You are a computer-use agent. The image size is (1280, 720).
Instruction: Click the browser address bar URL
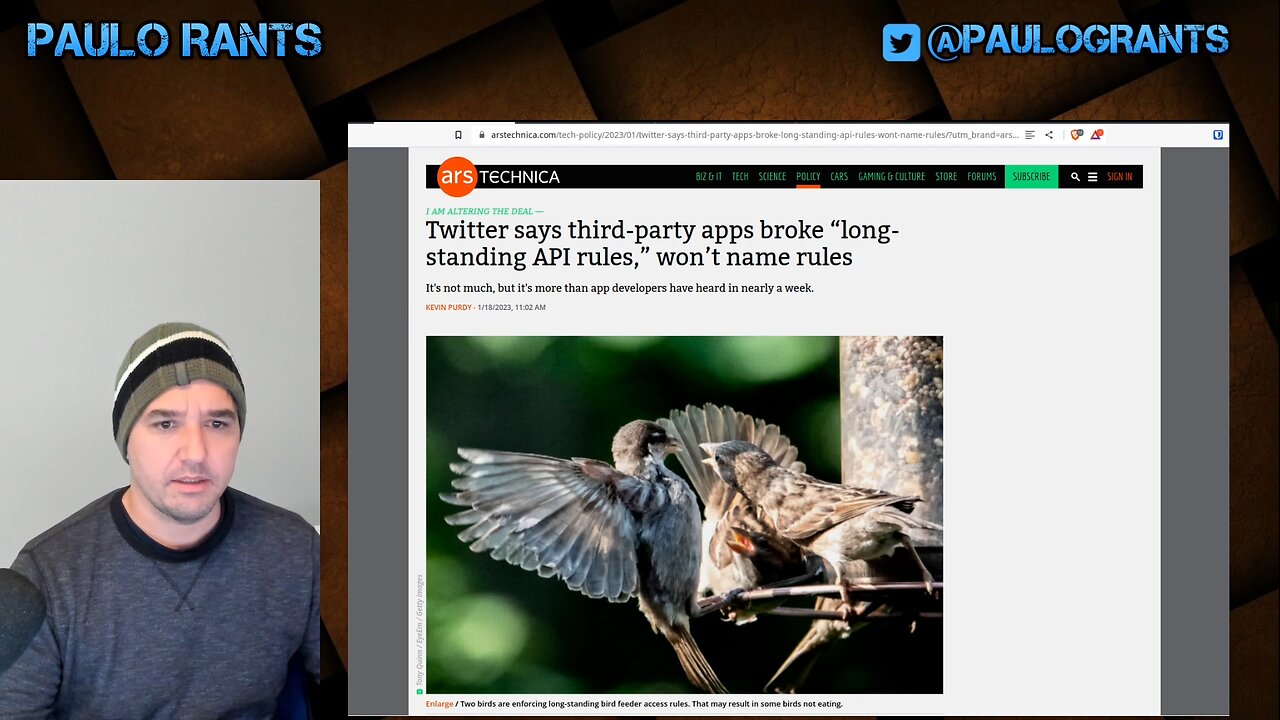click(755, 135)
